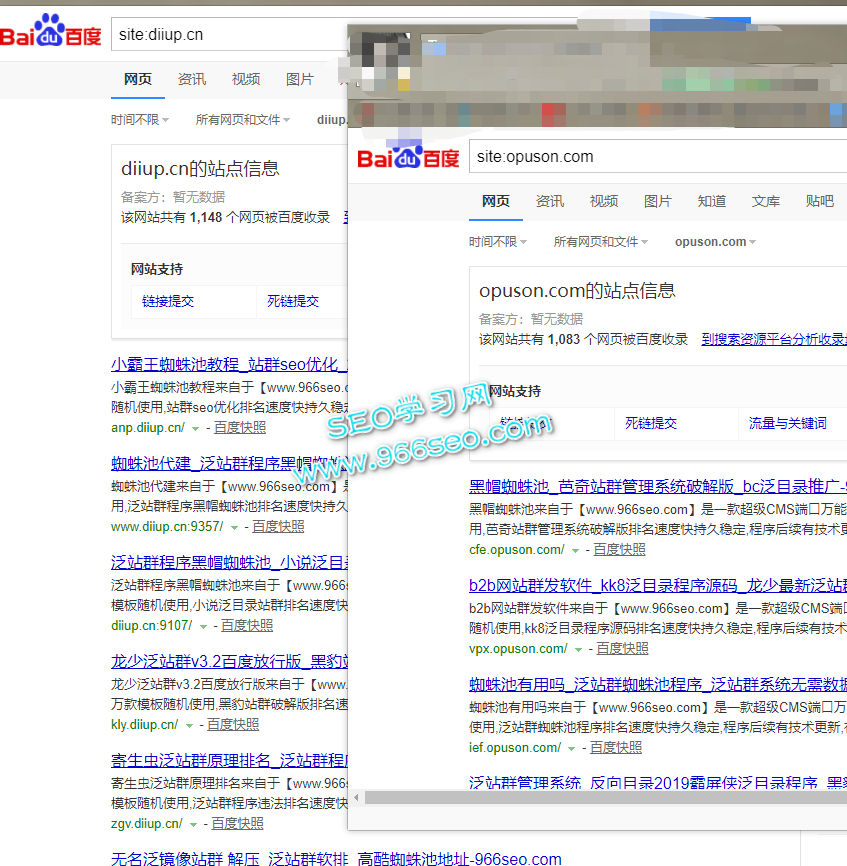Click the kly.diiup.cn/ green URL
Screen dimensions: 847x866
point(145,724)
